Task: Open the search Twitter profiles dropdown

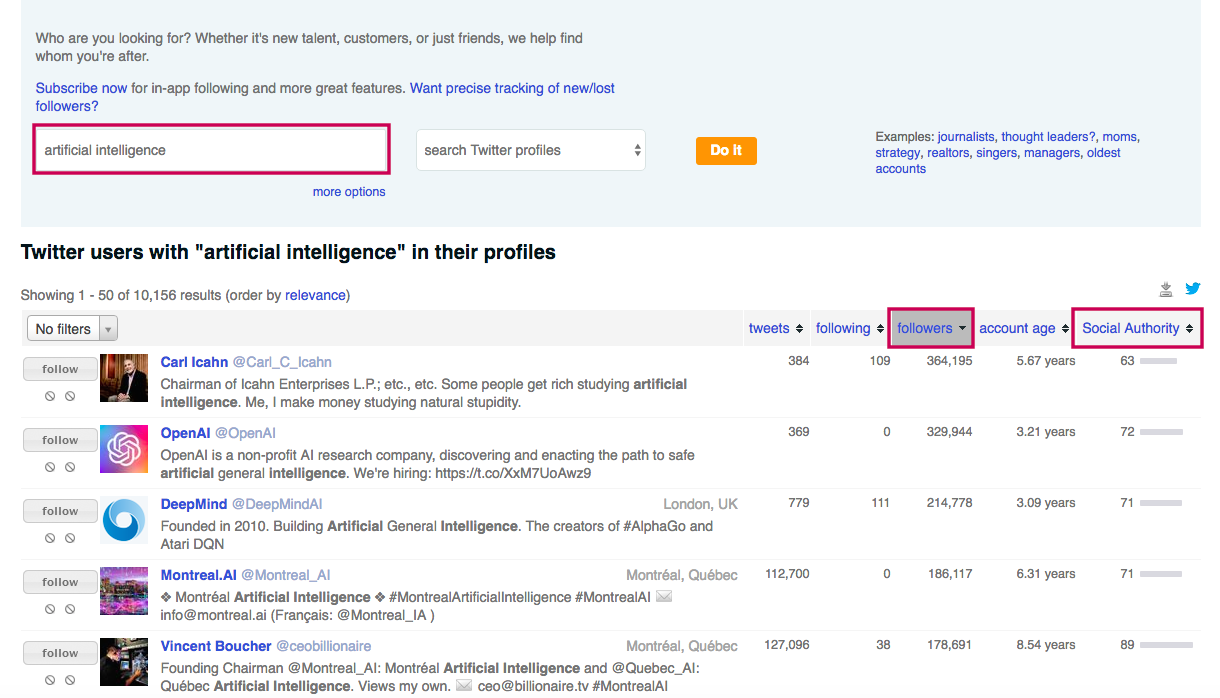Action: point(530,150)
